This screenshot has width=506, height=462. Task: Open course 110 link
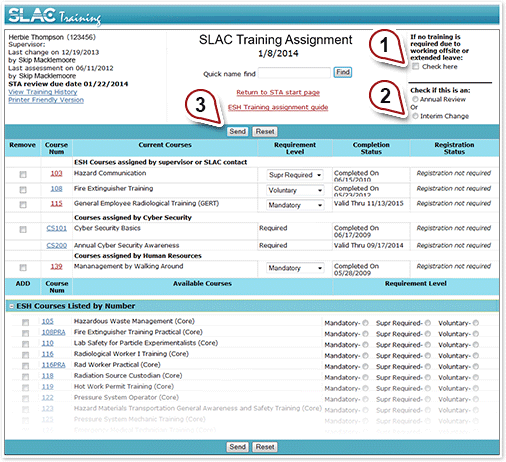[x=47, y=343]
